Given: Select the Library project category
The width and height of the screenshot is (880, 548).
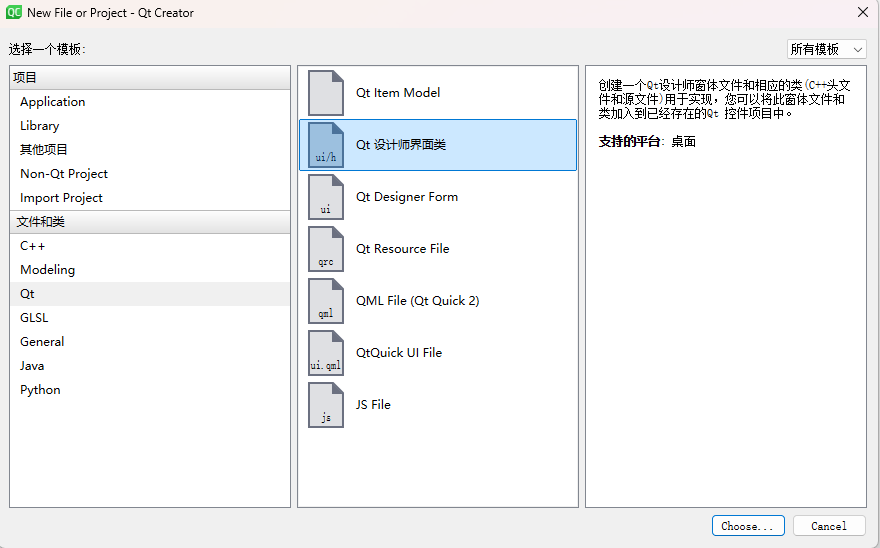Looking at the screenshot, I should [x=150, y=126].
